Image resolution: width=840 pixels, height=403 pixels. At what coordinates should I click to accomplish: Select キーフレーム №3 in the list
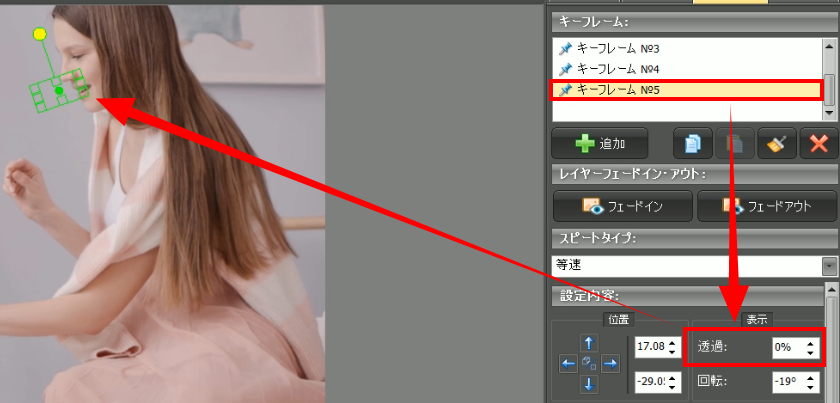[x=620, y=48]
